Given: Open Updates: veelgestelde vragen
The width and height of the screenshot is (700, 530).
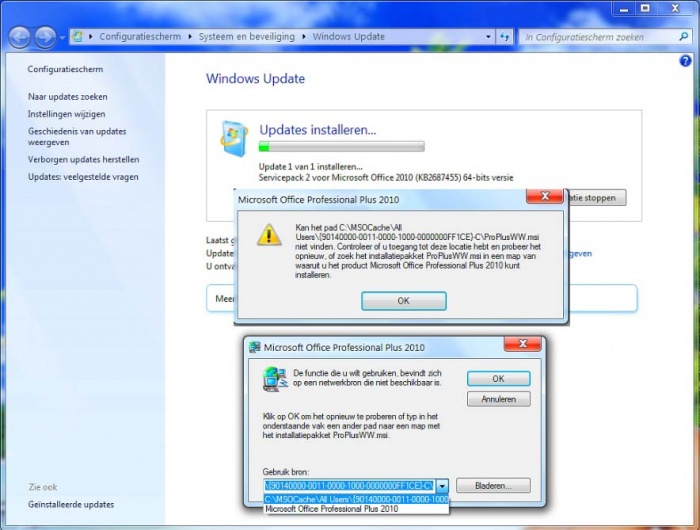Looking at the screenshot, I should [83, 177].
